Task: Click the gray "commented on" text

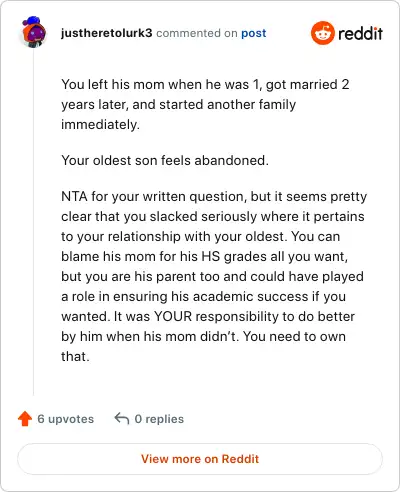Action: point(197,33)
